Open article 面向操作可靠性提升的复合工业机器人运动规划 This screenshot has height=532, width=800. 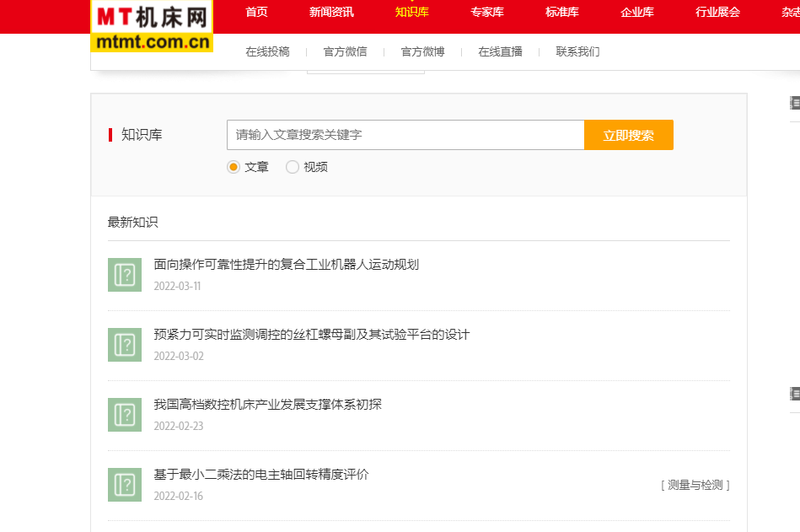(286, 264)
